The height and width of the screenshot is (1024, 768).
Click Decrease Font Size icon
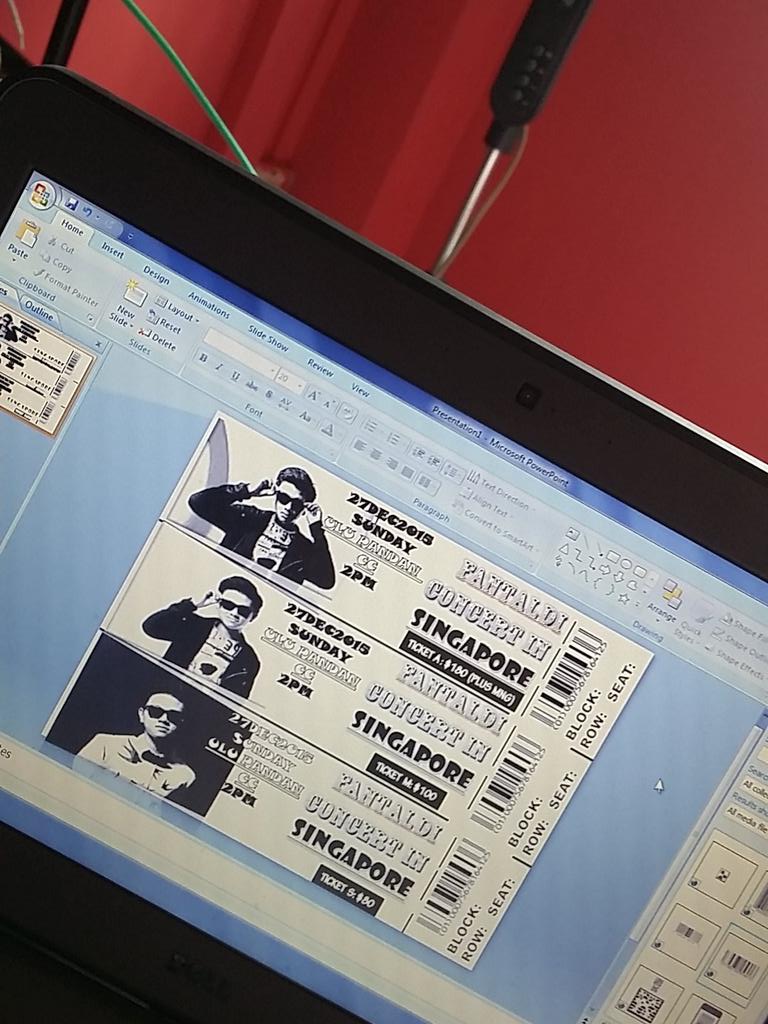click(x=330, y=404)
